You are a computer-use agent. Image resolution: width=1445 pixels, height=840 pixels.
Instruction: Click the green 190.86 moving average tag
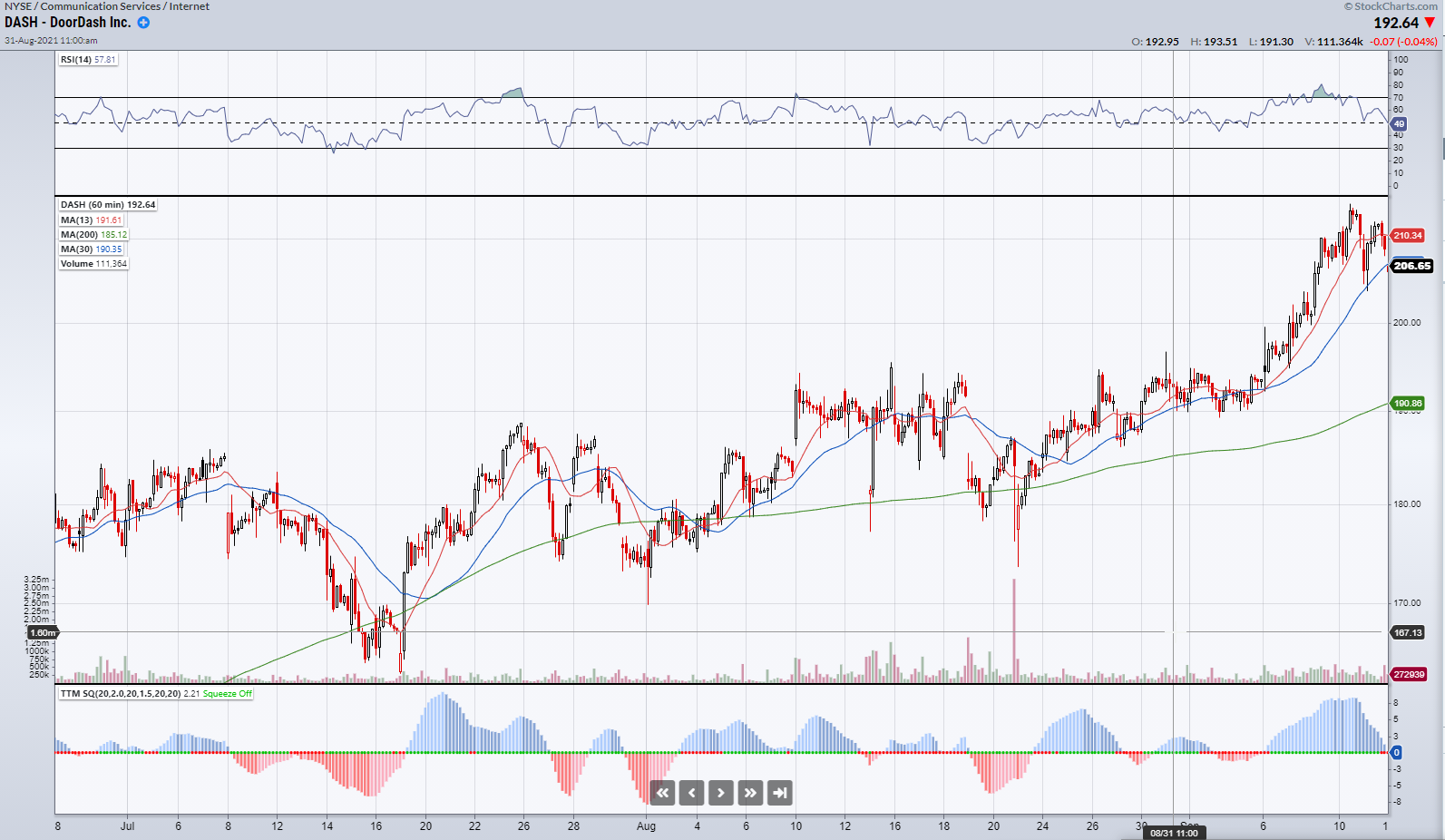click(1407, 404)
